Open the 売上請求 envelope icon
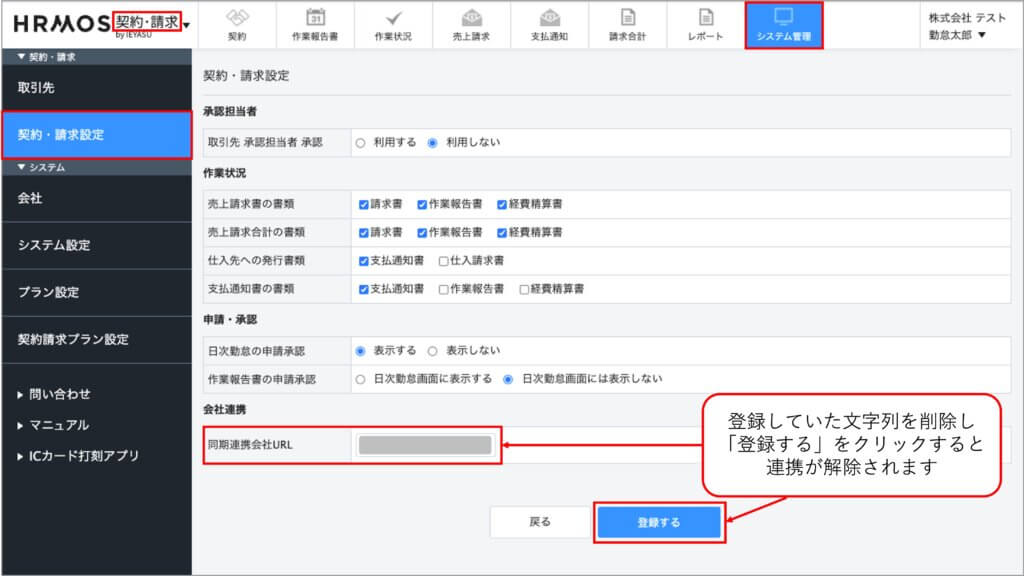Viewport: 1024px width, 576px height. pyautogui.click(x=471, y=18)
